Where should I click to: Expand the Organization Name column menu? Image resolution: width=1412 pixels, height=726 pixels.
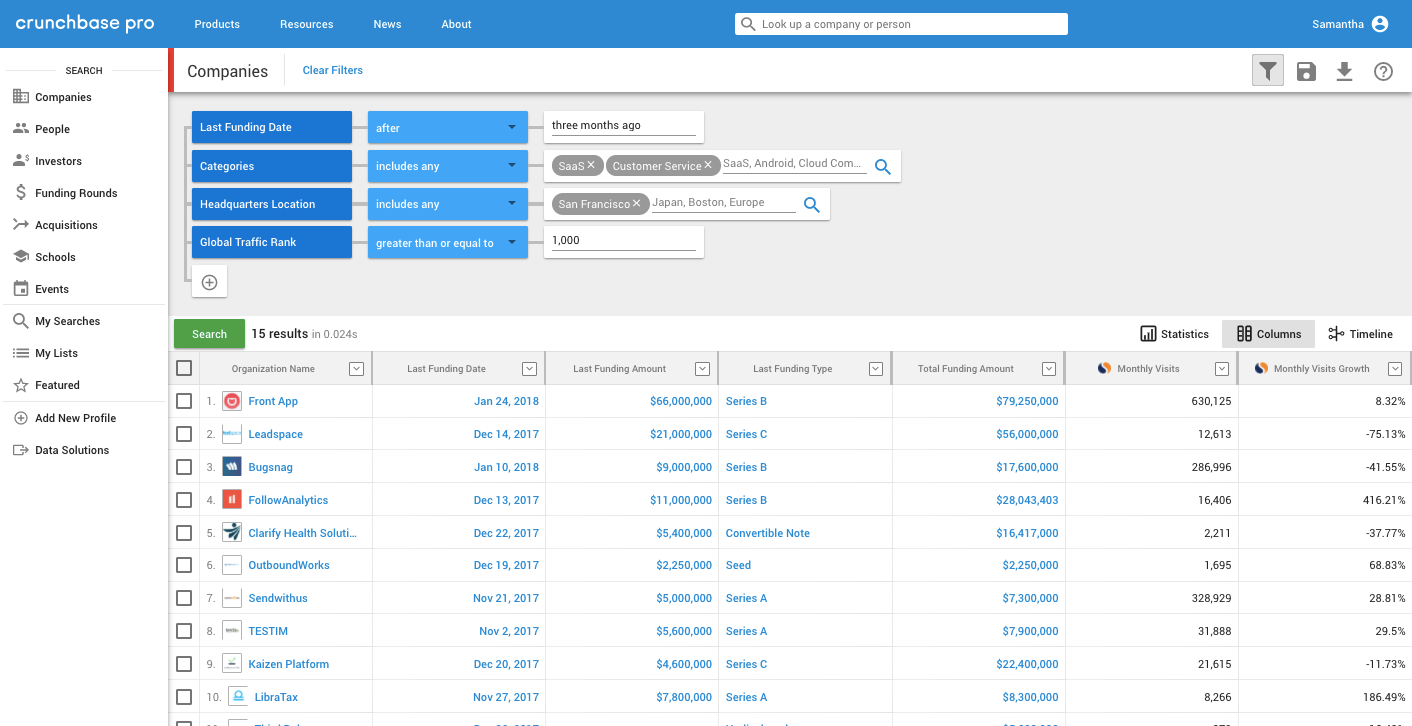(x=356, y=369)
